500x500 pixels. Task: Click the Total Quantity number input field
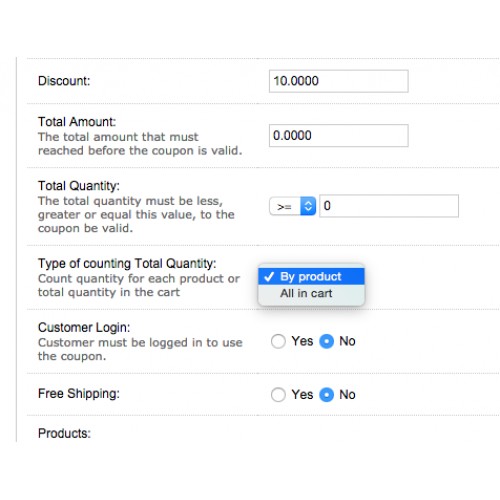pyautogui.click(x=389, y=206)
